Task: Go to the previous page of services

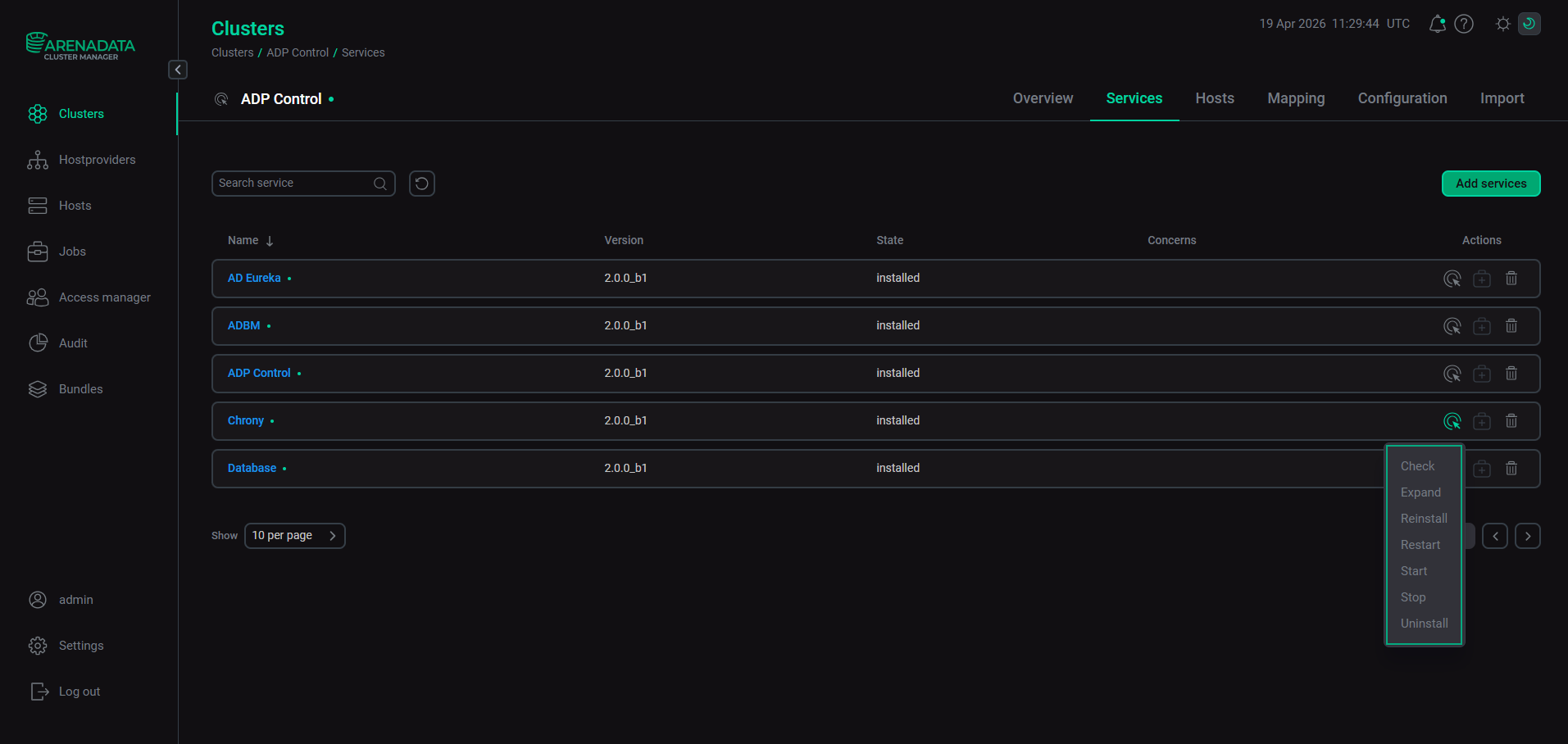Action: point(1495,537)
